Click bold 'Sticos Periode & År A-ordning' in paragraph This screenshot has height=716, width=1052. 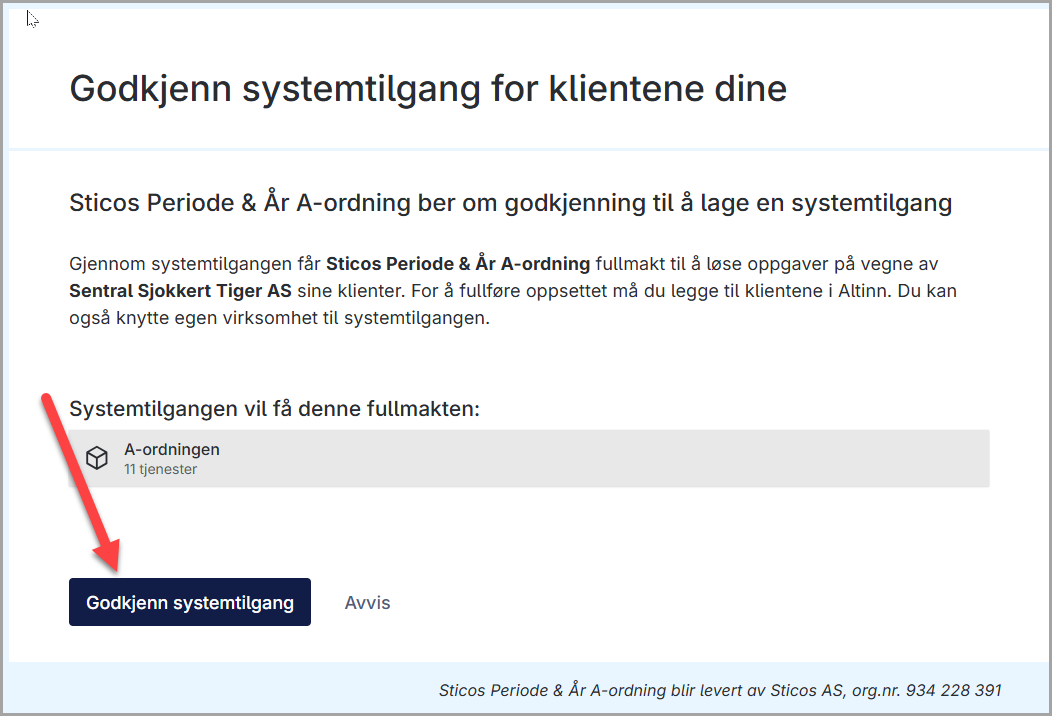[458, 264]
